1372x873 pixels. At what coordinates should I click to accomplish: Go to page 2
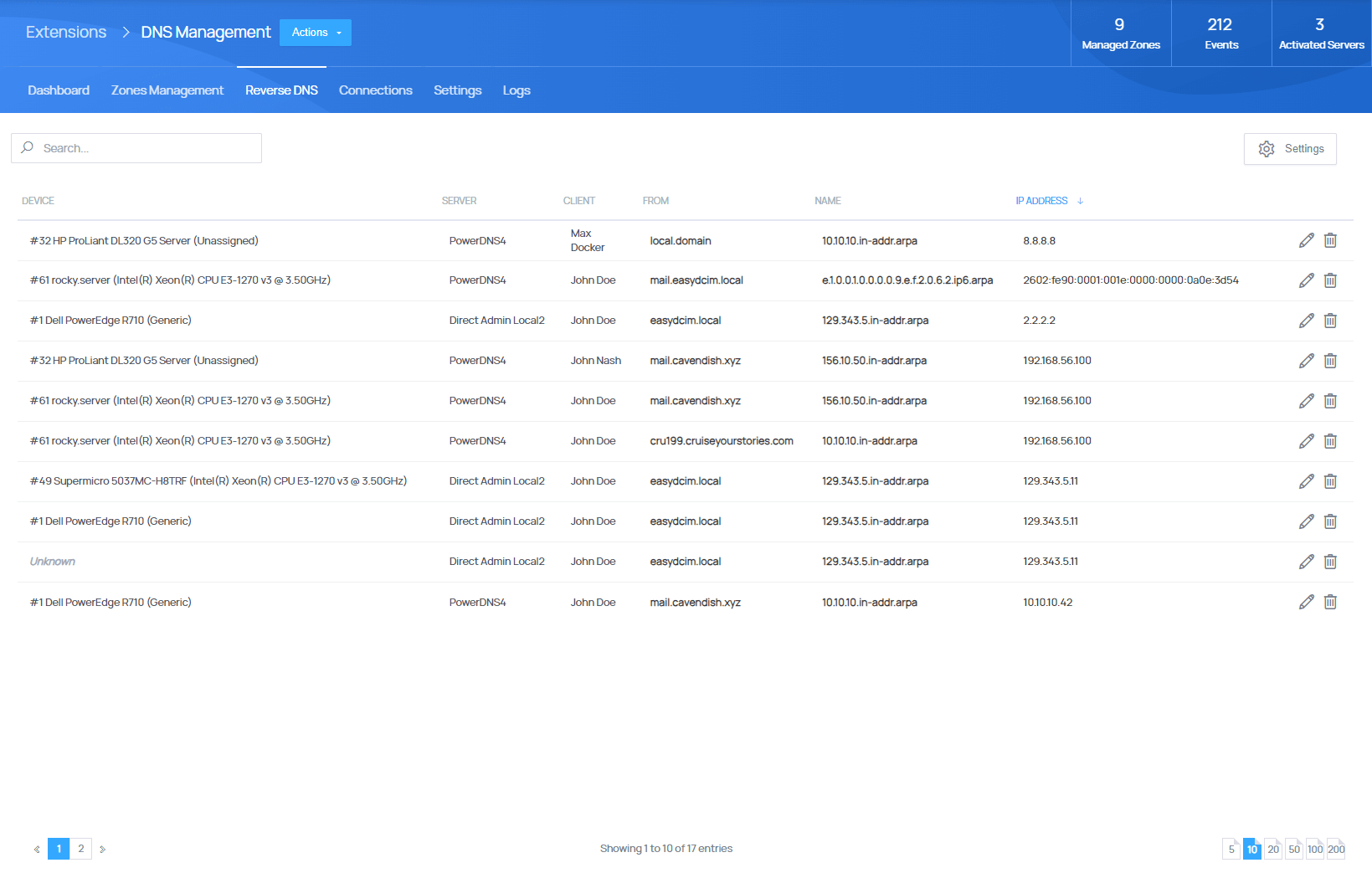point(81,849)
